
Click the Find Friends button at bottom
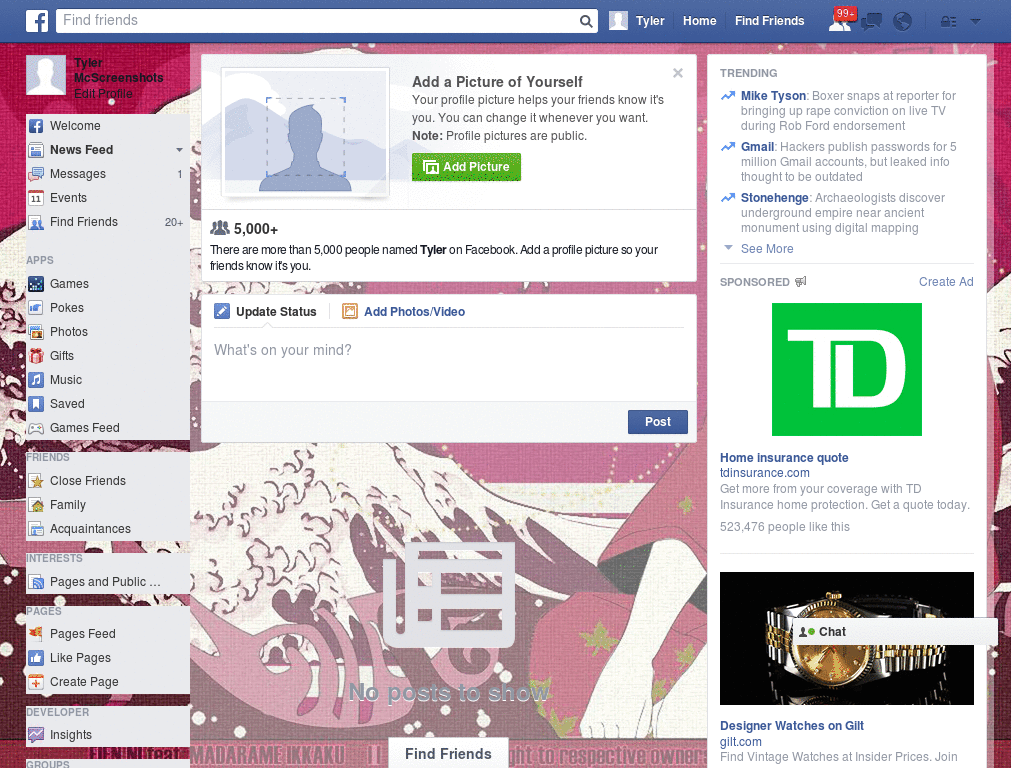pos(448,754)
